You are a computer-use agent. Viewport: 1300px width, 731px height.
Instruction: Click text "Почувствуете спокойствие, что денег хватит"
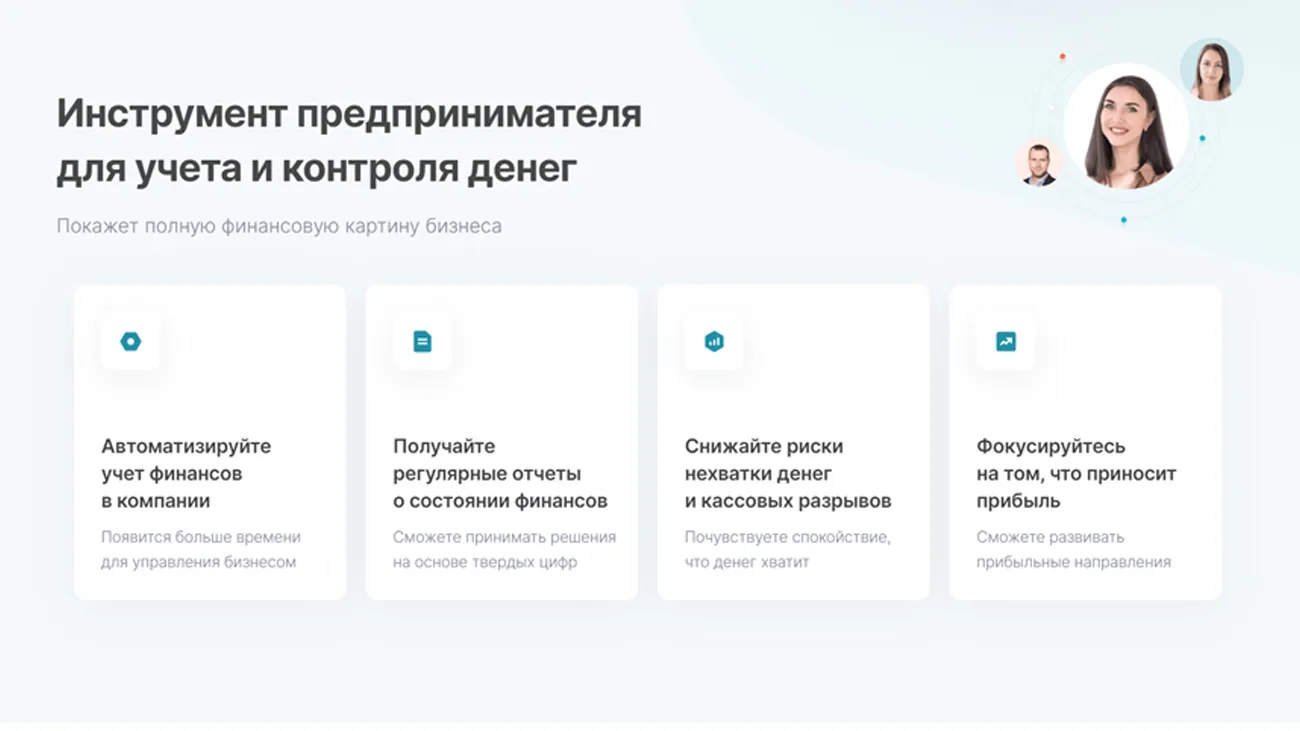click(x=787, y=549)
